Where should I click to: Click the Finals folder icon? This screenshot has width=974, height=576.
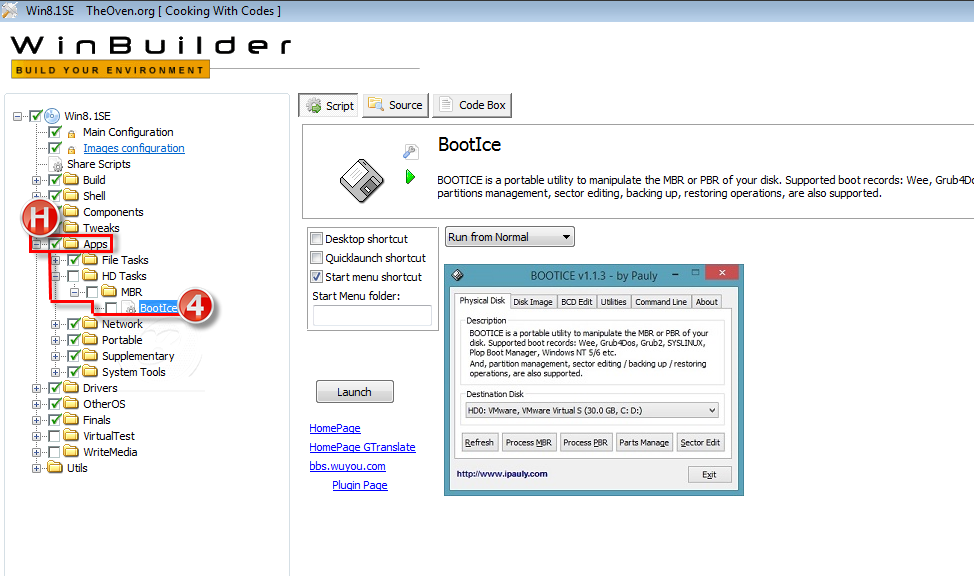[x=71, y=420]
